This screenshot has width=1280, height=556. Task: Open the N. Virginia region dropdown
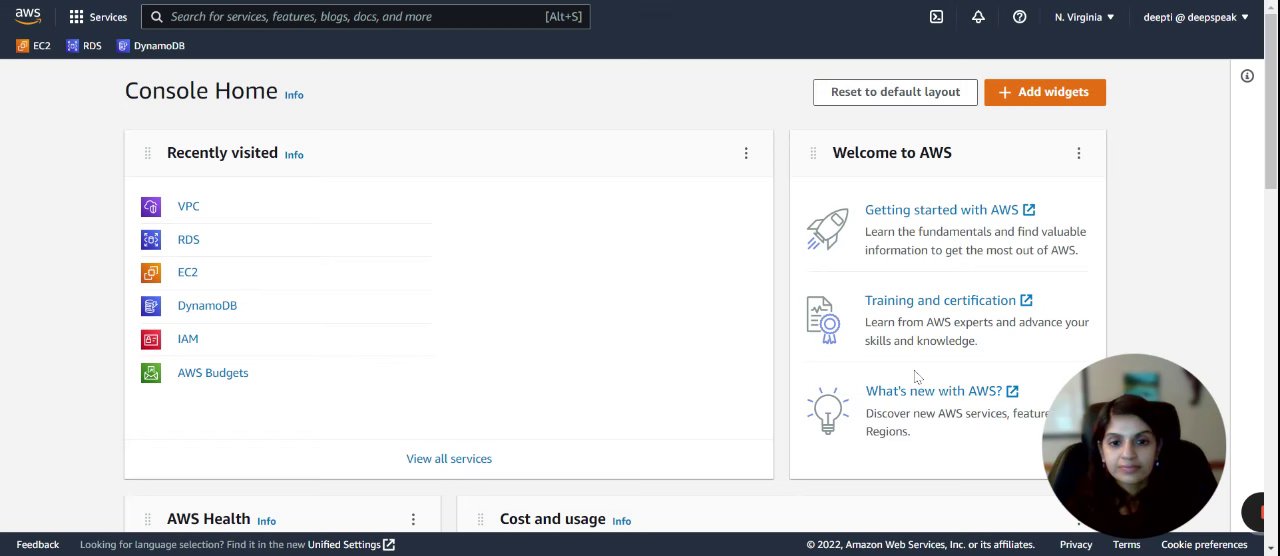tap(1084, 17)
